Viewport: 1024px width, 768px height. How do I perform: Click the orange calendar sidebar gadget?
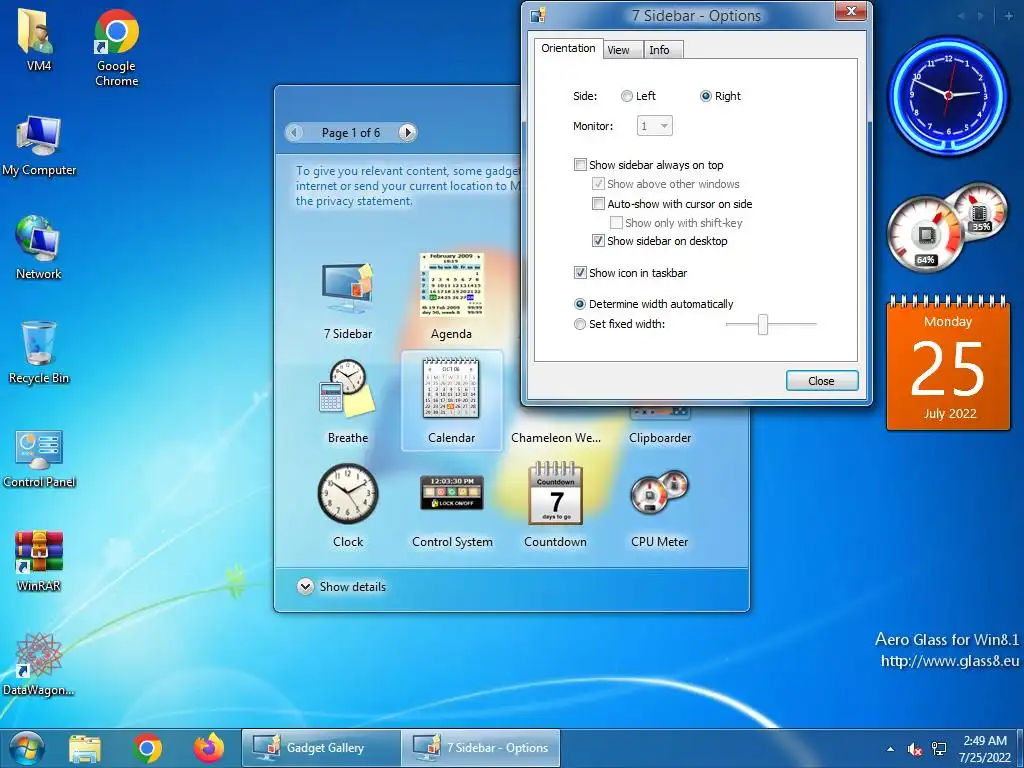point(948,363)
